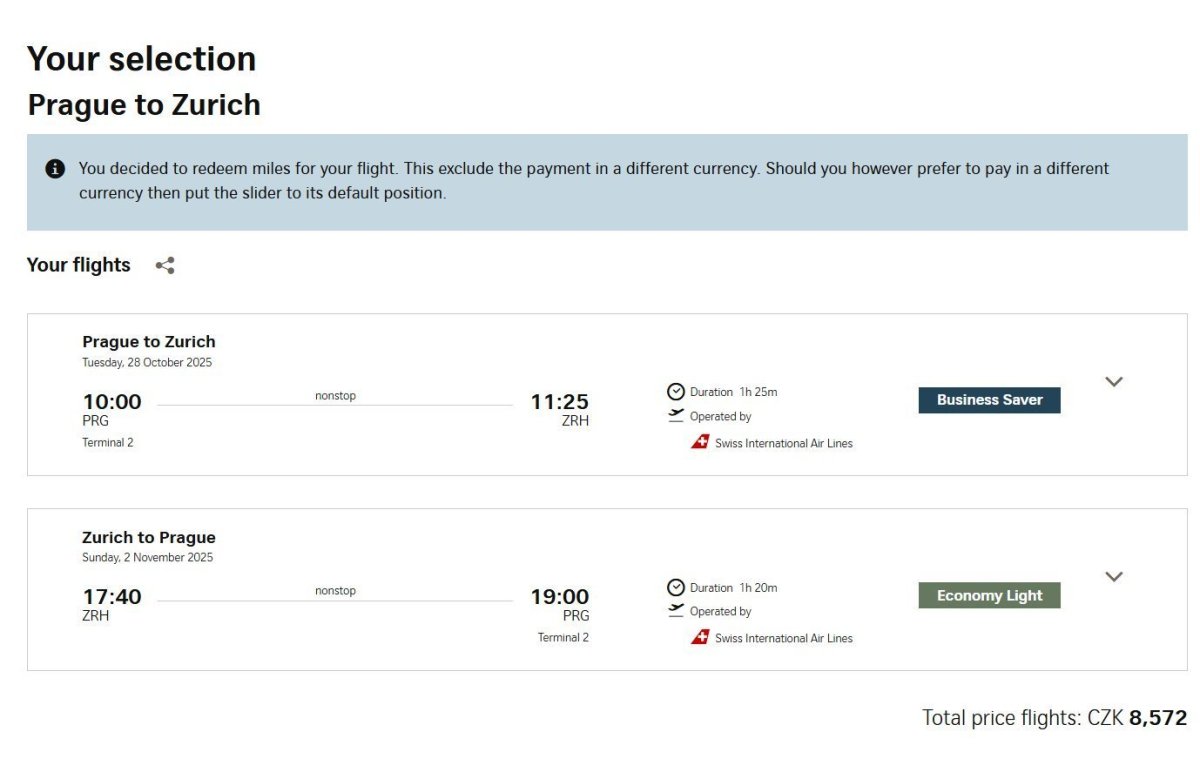Click the clock icon for 1h 25m duration
Screen dimensions: 1200x772
(x=676, y=392)
